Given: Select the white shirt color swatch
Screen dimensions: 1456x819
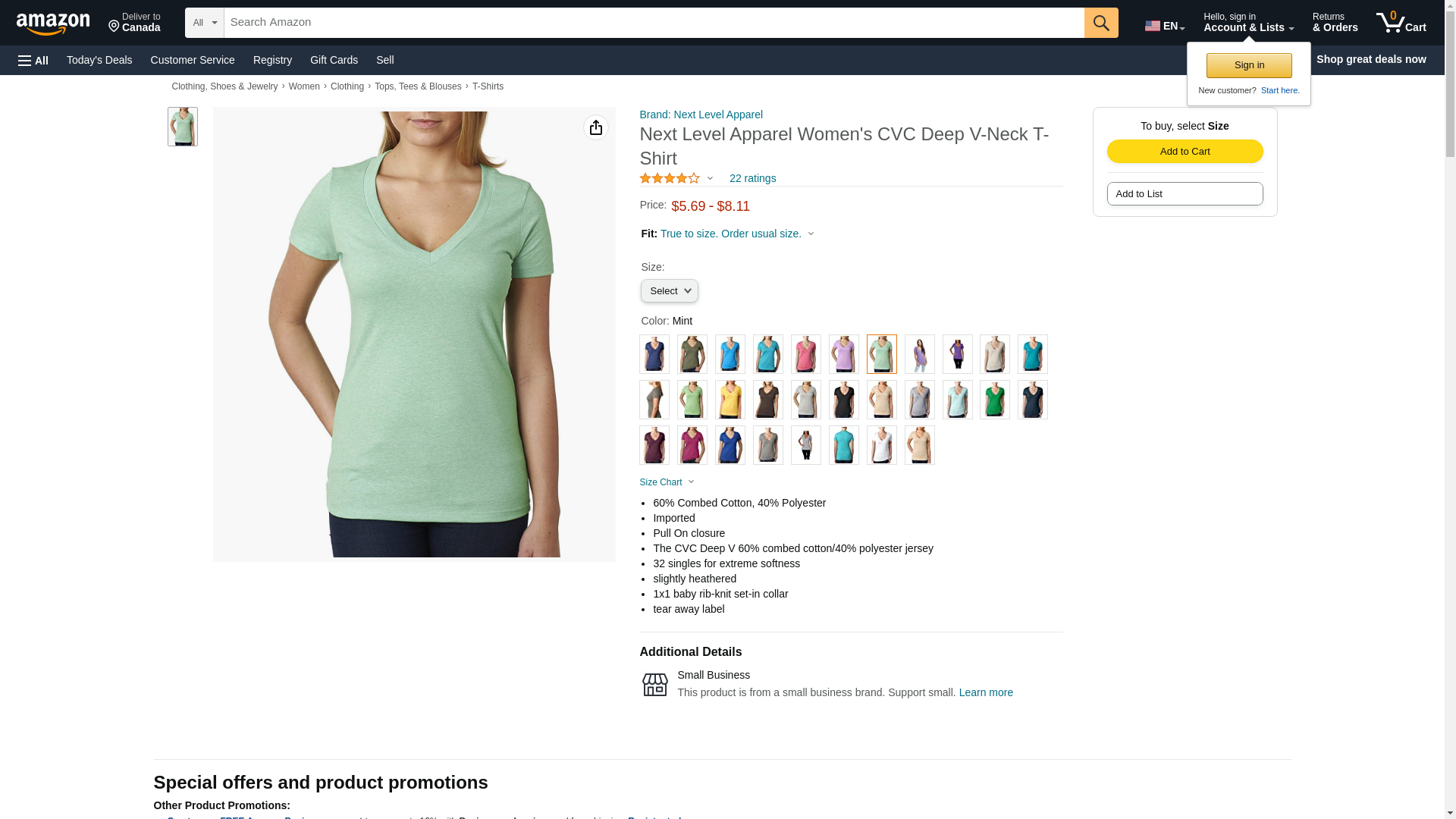Looking at the screenshot, I should click(x=882, y=445).
